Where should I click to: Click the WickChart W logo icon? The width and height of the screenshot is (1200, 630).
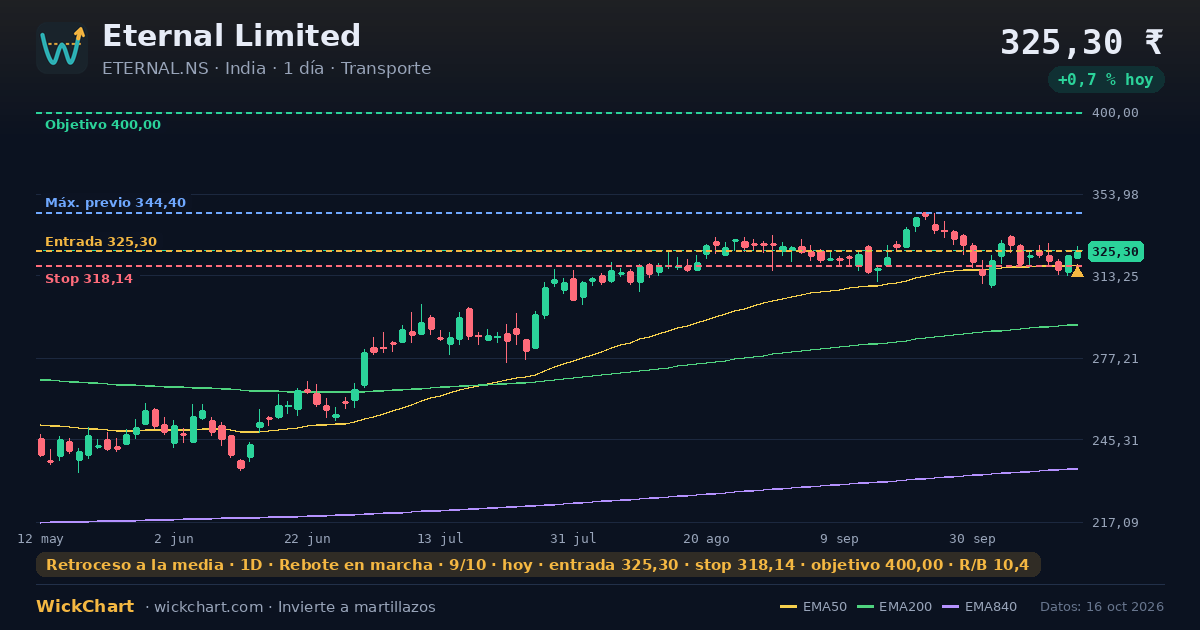coord(62,48)
